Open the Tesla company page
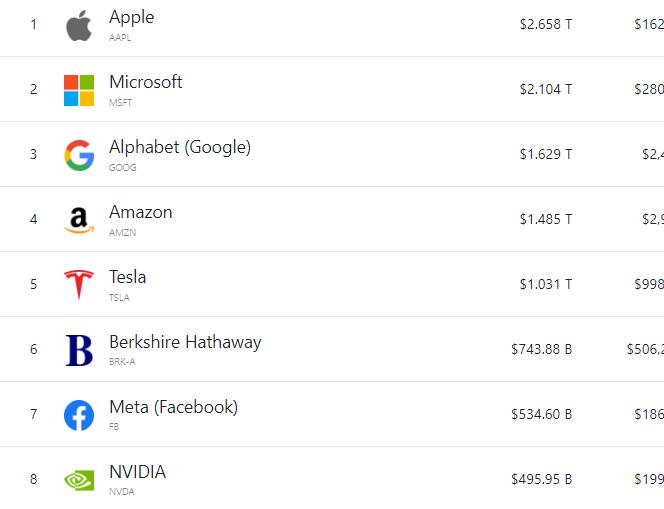The image size is (664, 509). pyautogui.click(x=127, y=277)
